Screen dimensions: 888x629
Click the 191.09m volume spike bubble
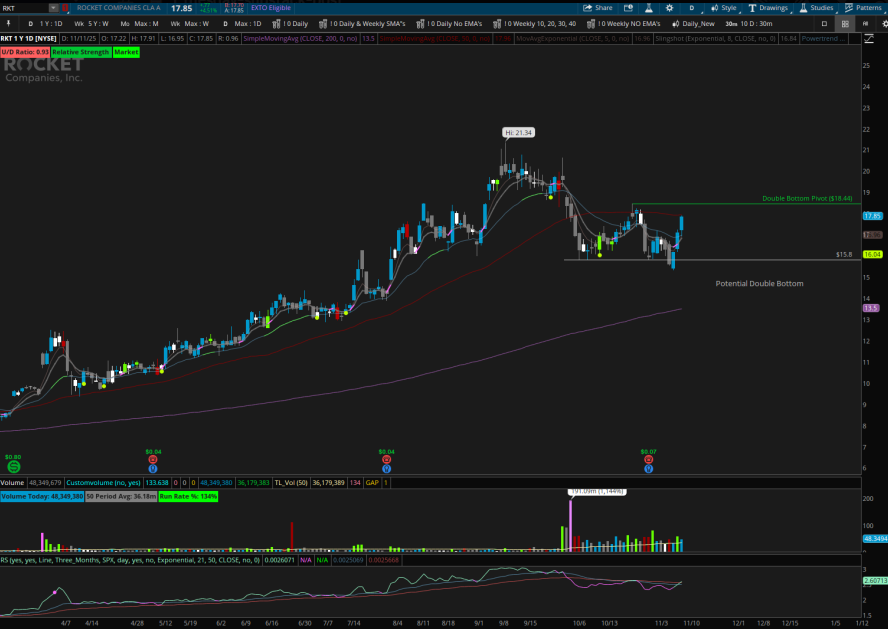point(597,491)
